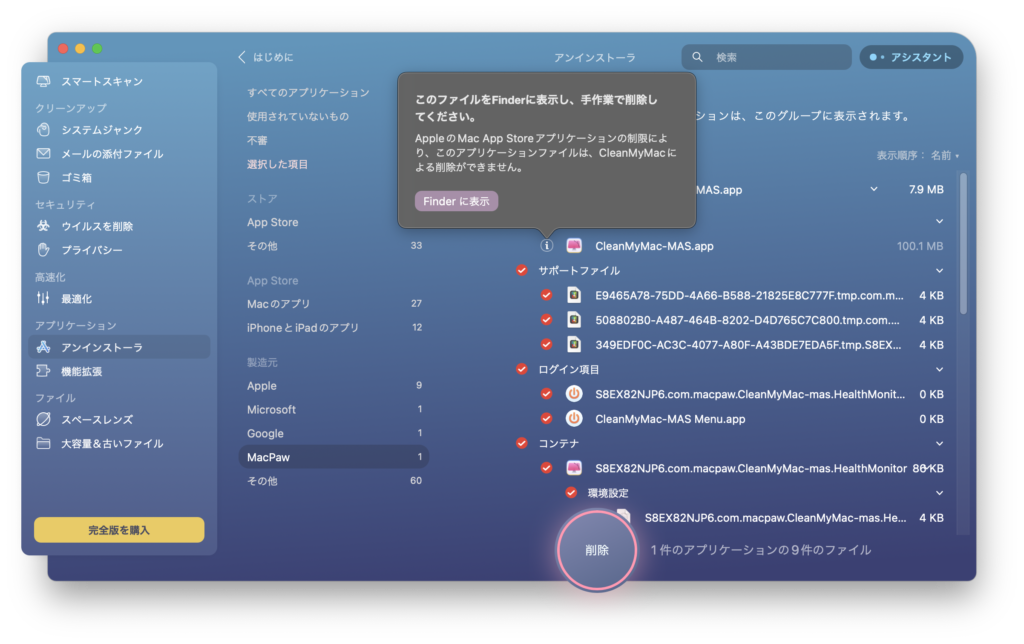
Task: Collapse the ログイン項目 section chevron
Action: coord(939,369)
